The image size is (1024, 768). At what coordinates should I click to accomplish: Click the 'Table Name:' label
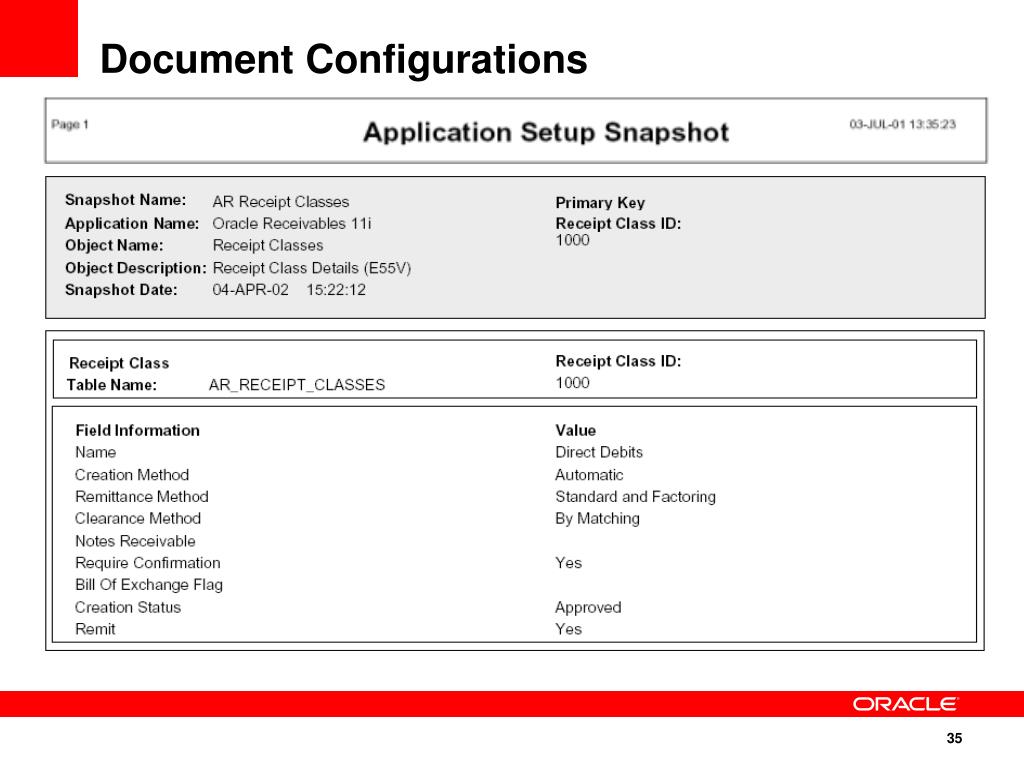click(112, 385)
